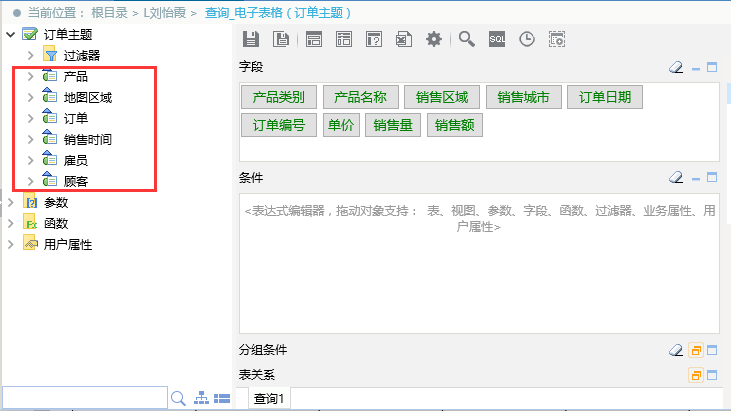Click the 根目录 breadcrumb

110,13
